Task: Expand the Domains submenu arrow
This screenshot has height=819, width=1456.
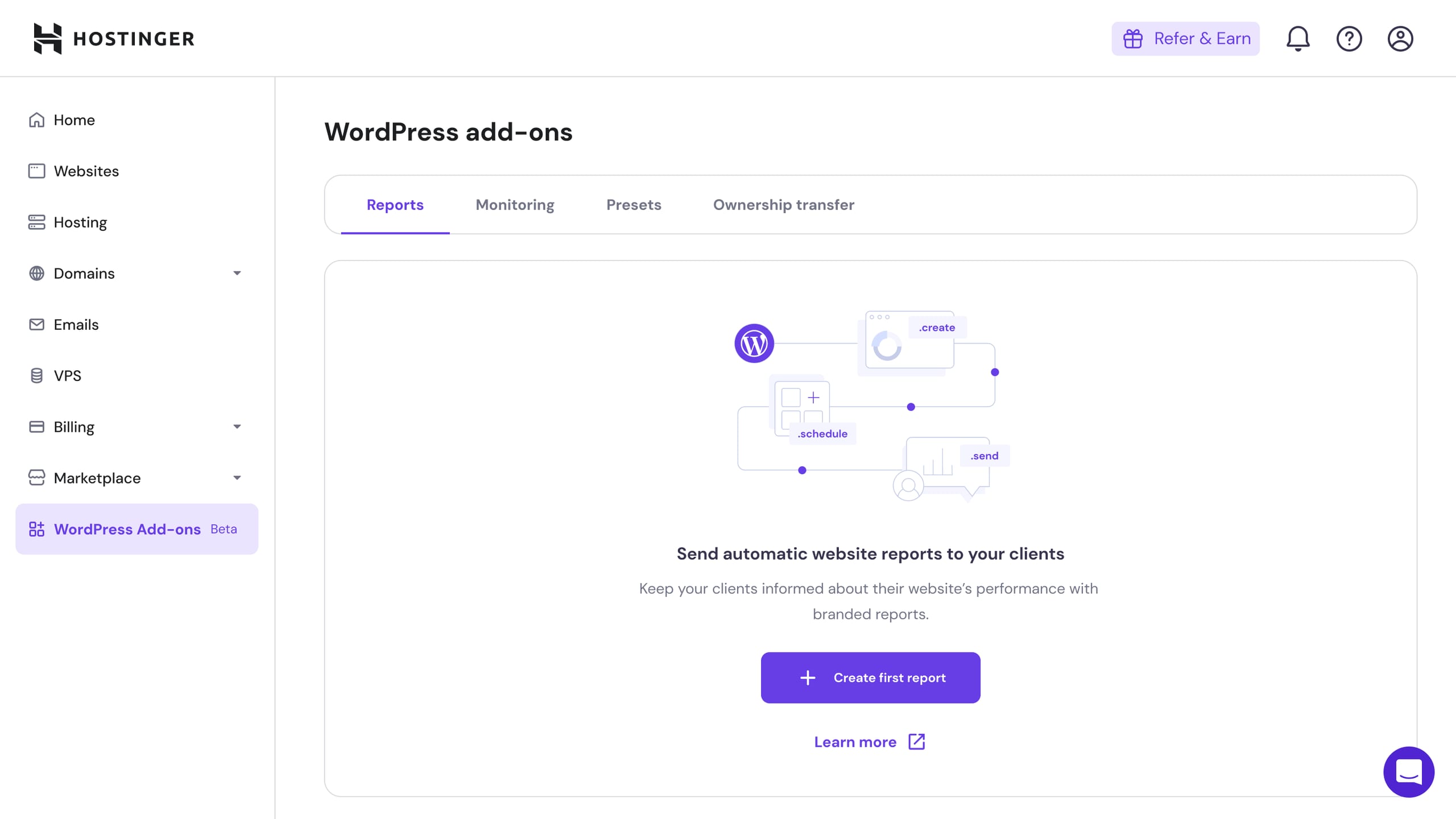Action: (x=237, y=274)
